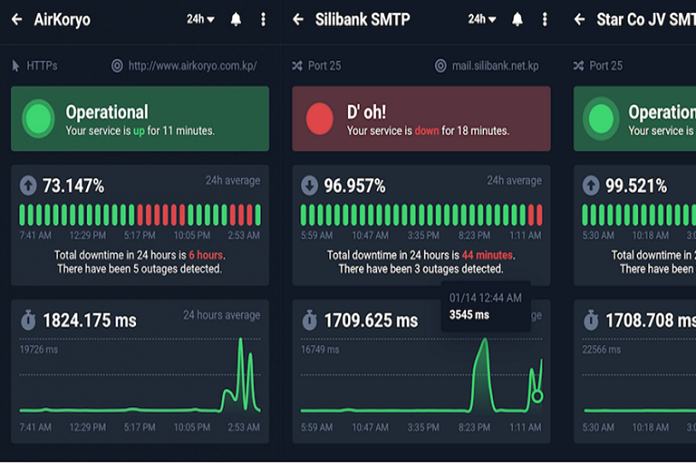
Task: Click the '73.147%' AirKoryo uptime value
Action: click(x=73, y=186)
